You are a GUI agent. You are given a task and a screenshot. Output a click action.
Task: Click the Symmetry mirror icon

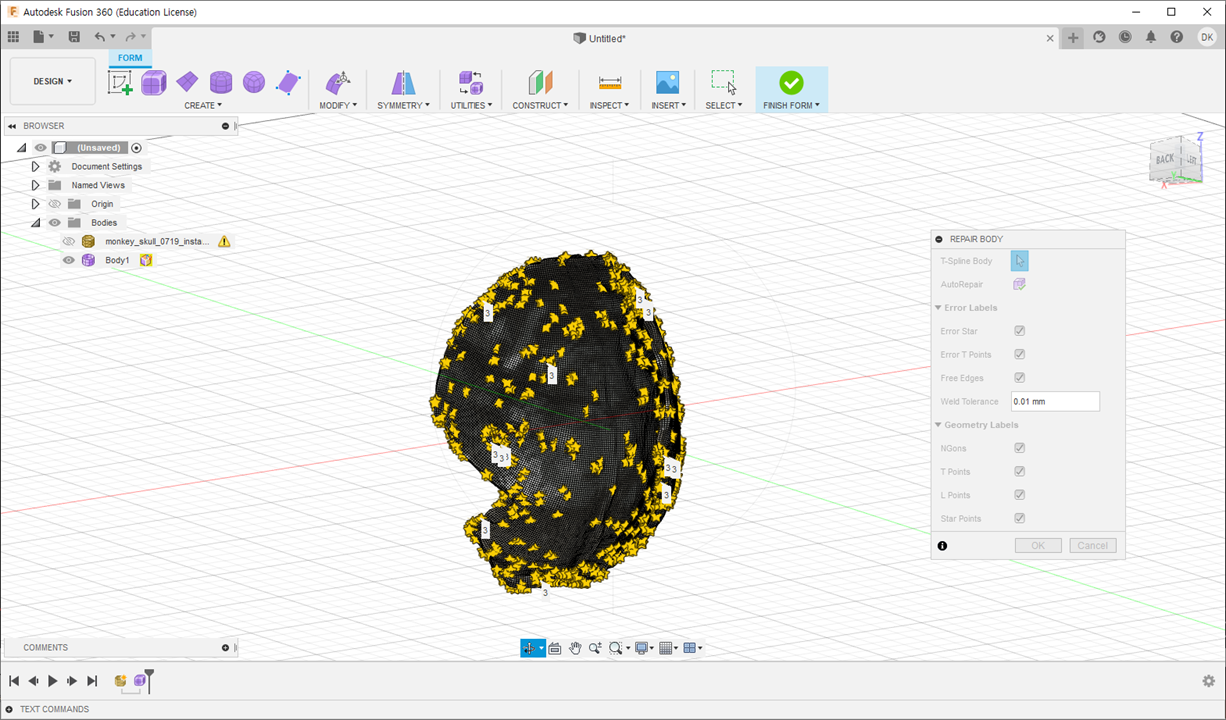click(403, 82)
